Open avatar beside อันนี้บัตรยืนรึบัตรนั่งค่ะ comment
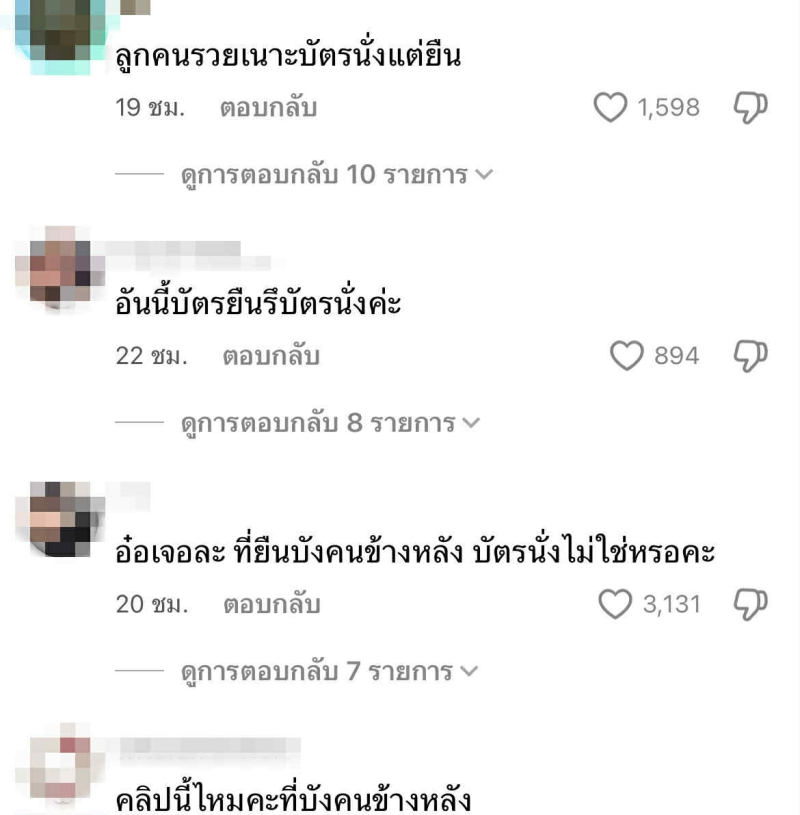This screenshot has width=800, height=815. (x=60, y=267)
